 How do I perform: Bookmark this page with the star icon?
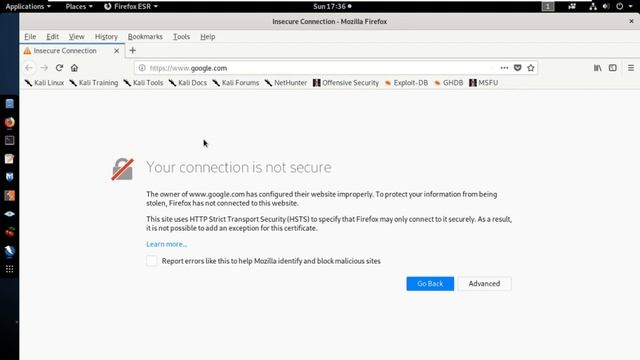531,68
